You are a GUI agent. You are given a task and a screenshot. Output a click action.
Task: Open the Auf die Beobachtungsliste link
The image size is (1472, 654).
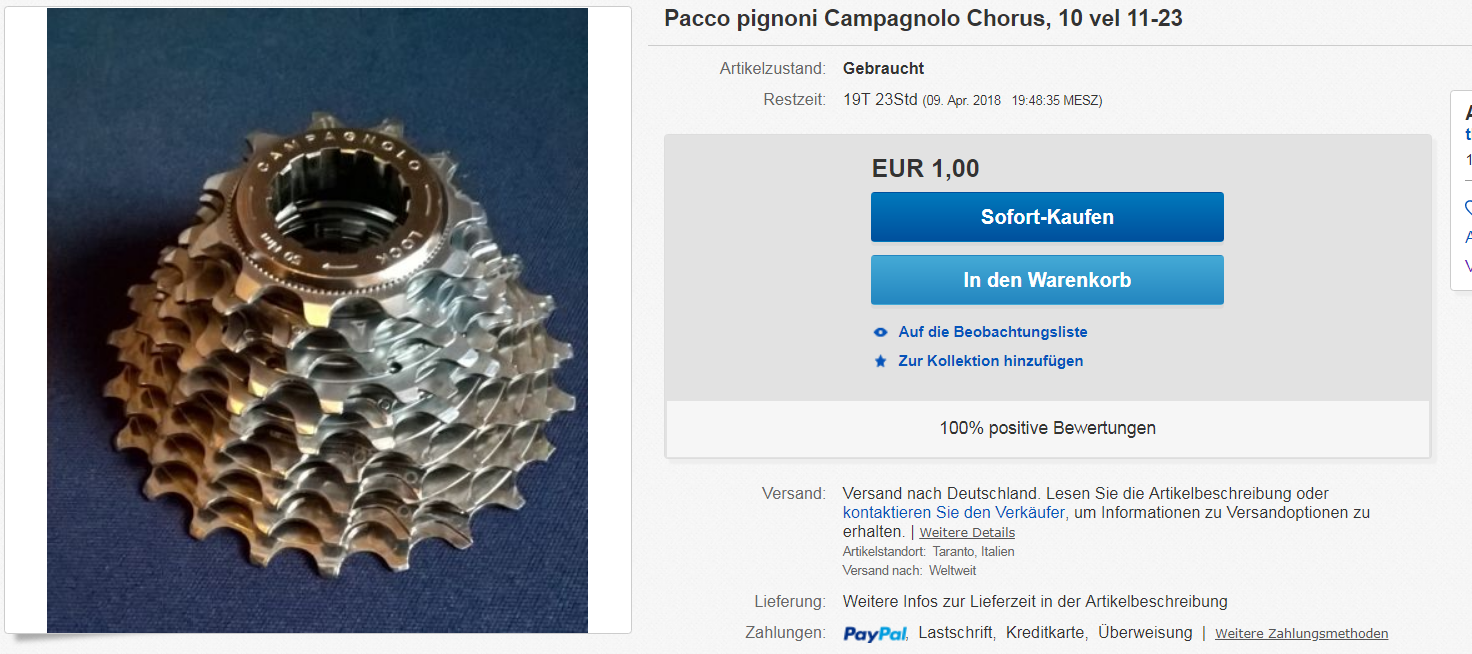click(x=992, y=332)
